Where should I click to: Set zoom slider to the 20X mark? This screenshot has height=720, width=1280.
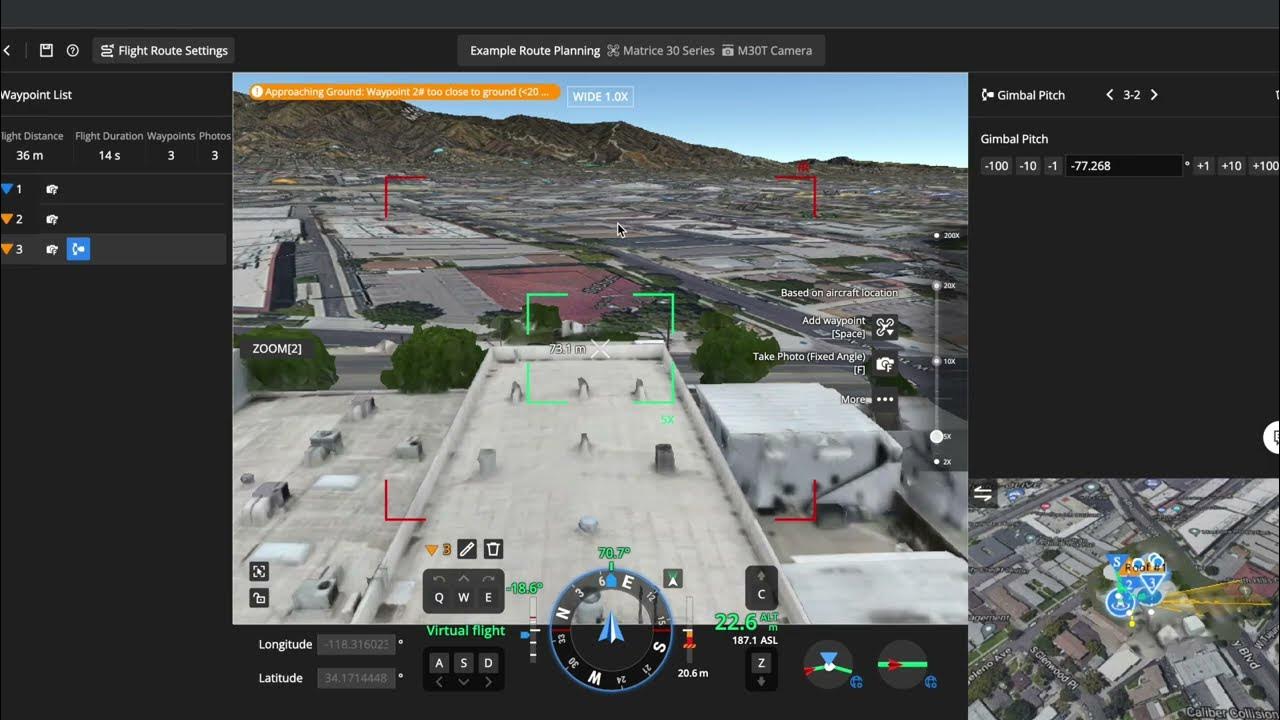tap(937, 286)
